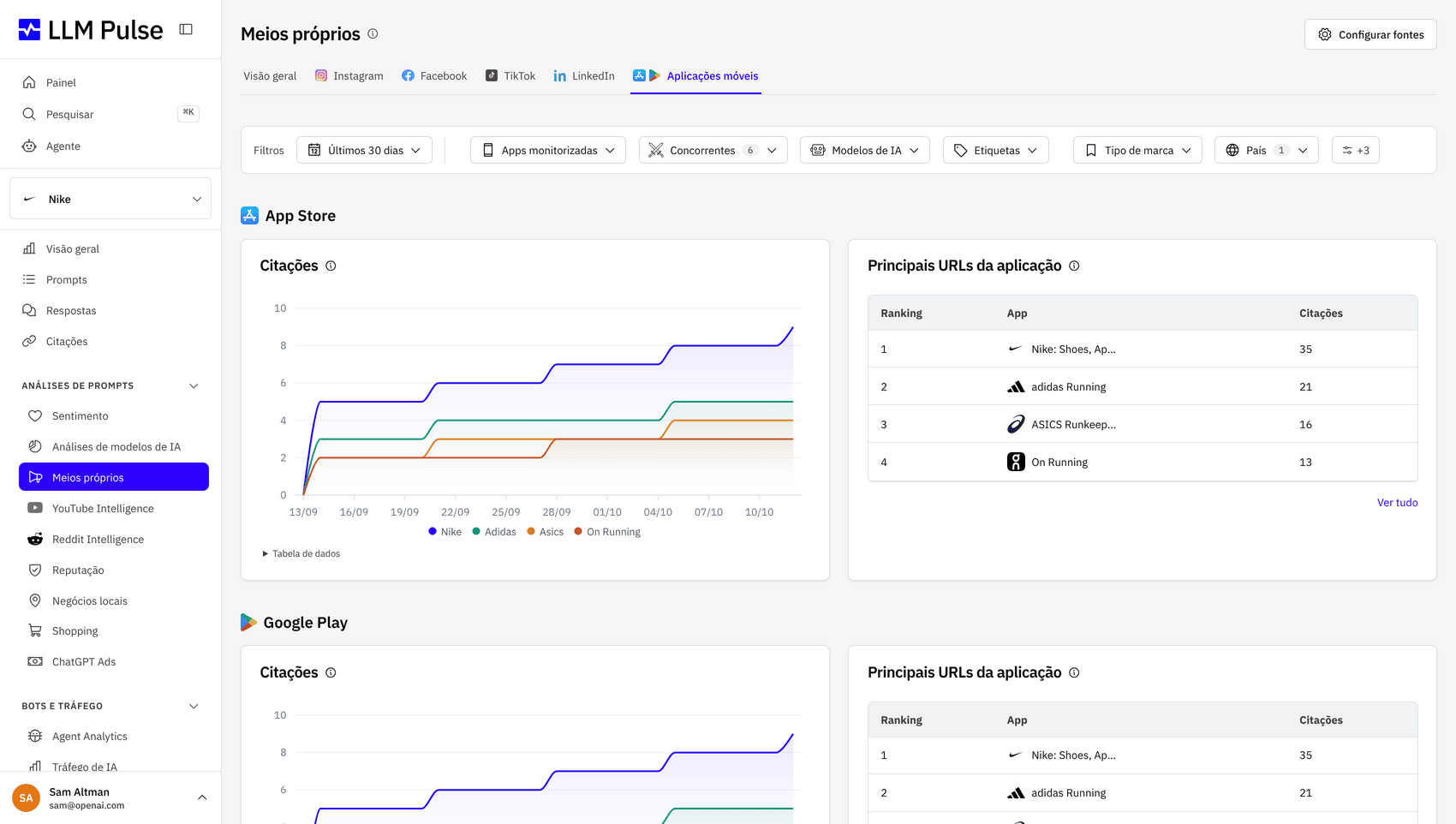Open Concorrentes filter dropdown
Screen dimensions: 1456x824
pos(713,150)
